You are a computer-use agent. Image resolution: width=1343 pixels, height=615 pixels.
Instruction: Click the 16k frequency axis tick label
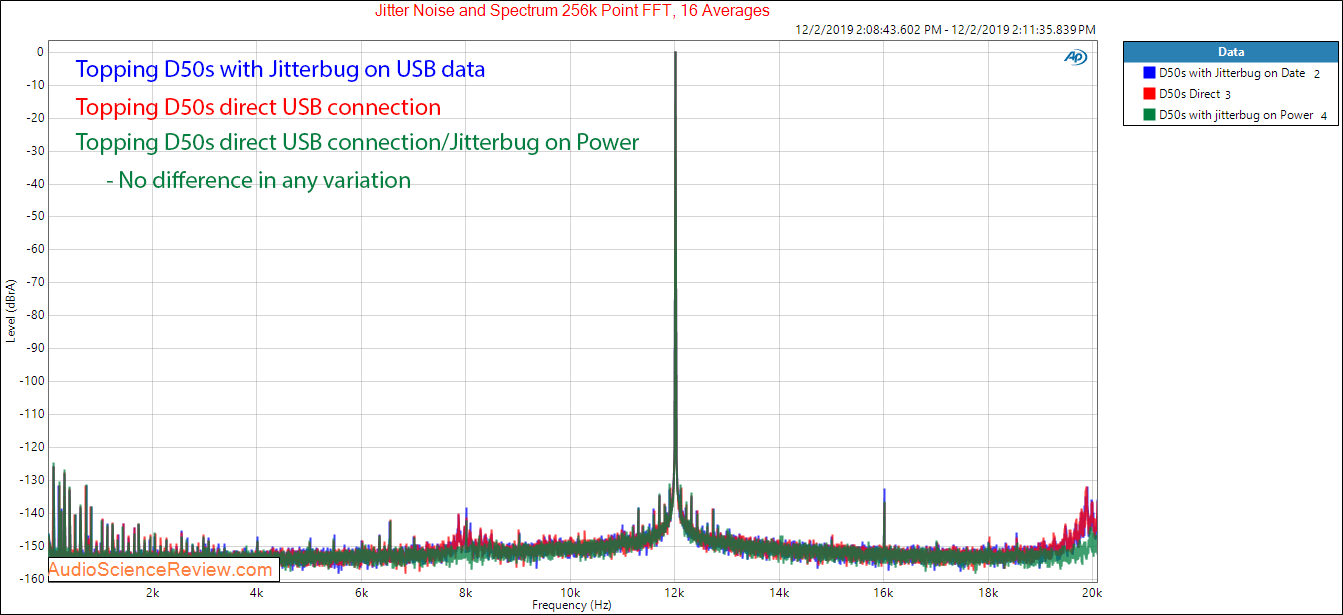[x=884, y=592]
